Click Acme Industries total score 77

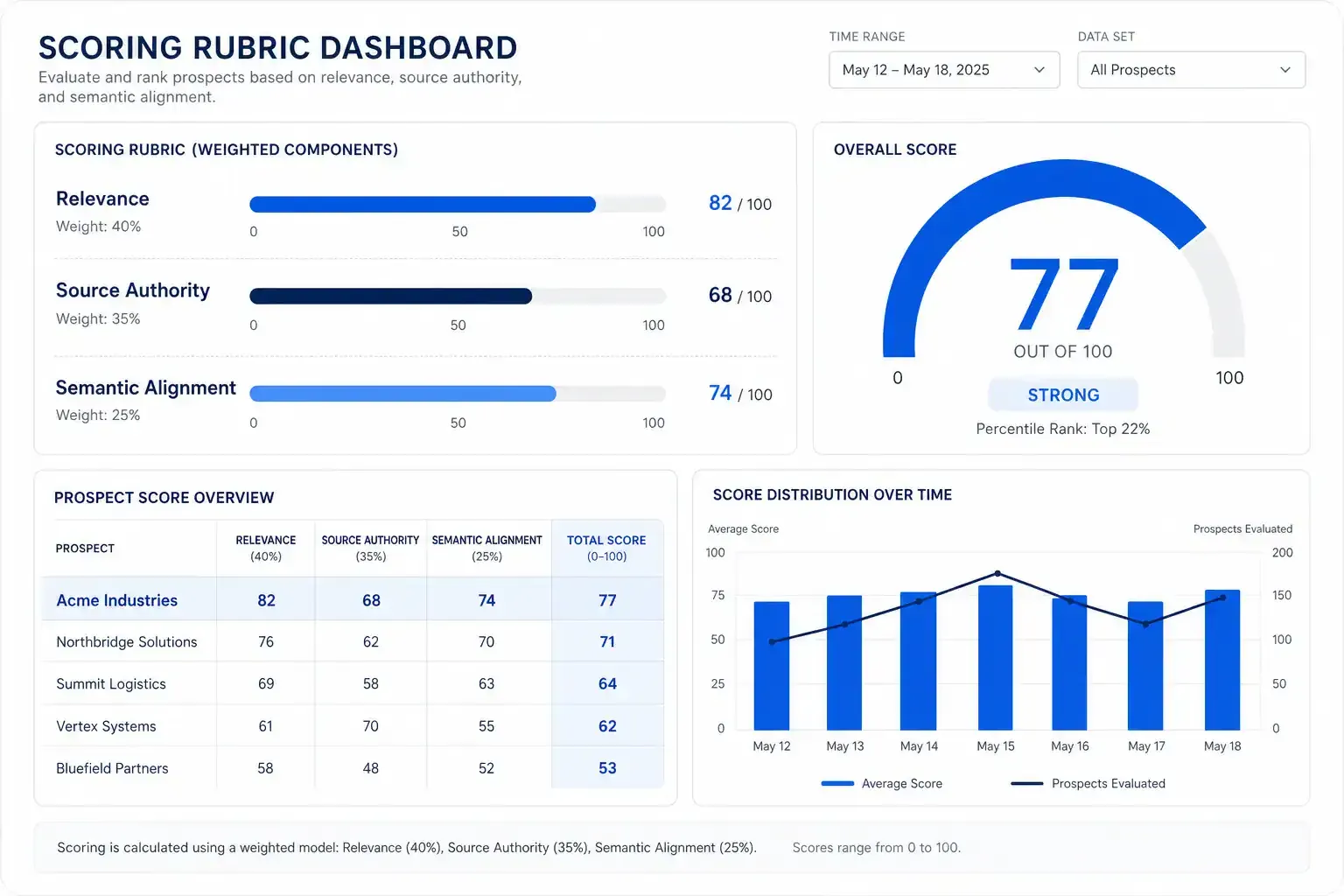607,600
